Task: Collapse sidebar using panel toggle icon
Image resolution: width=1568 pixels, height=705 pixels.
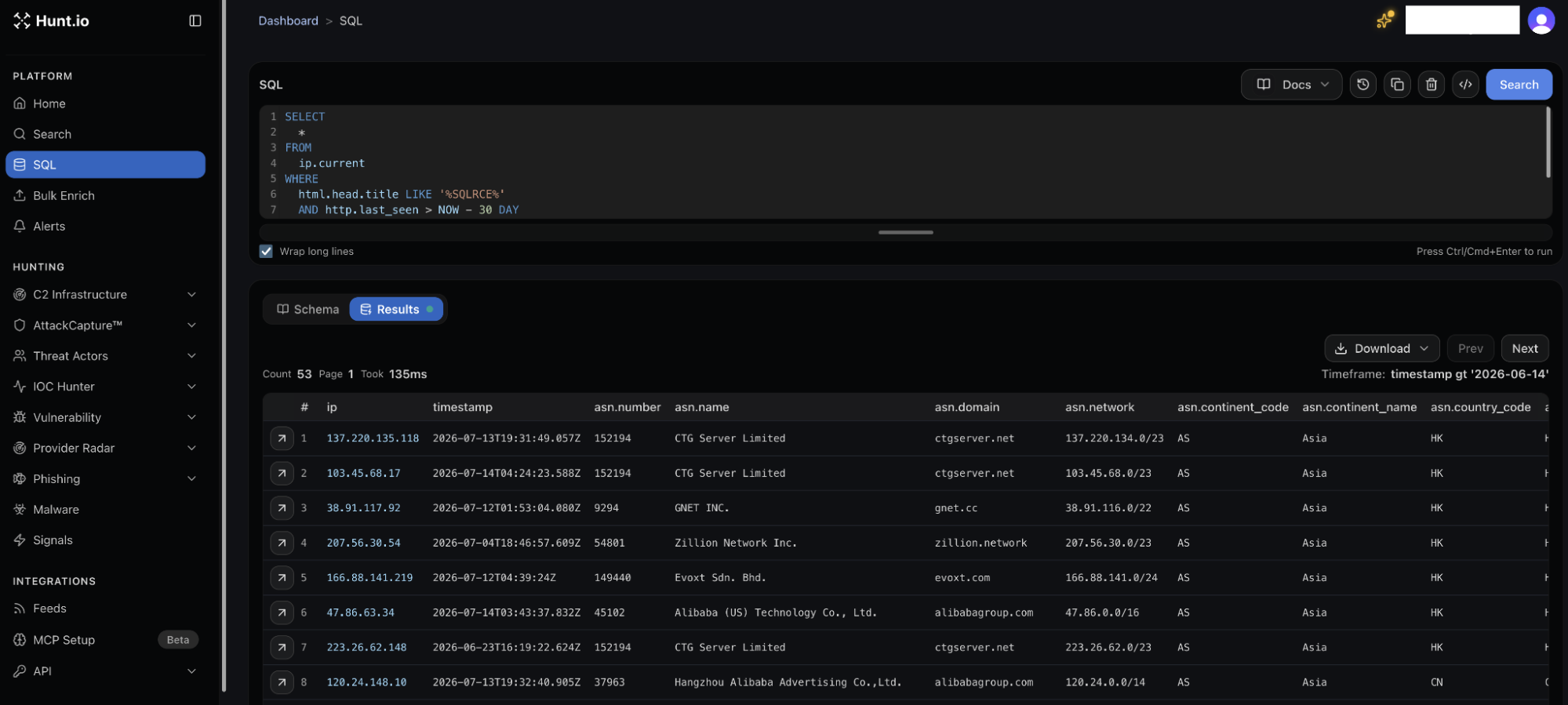Action: (x=195, y=20)
